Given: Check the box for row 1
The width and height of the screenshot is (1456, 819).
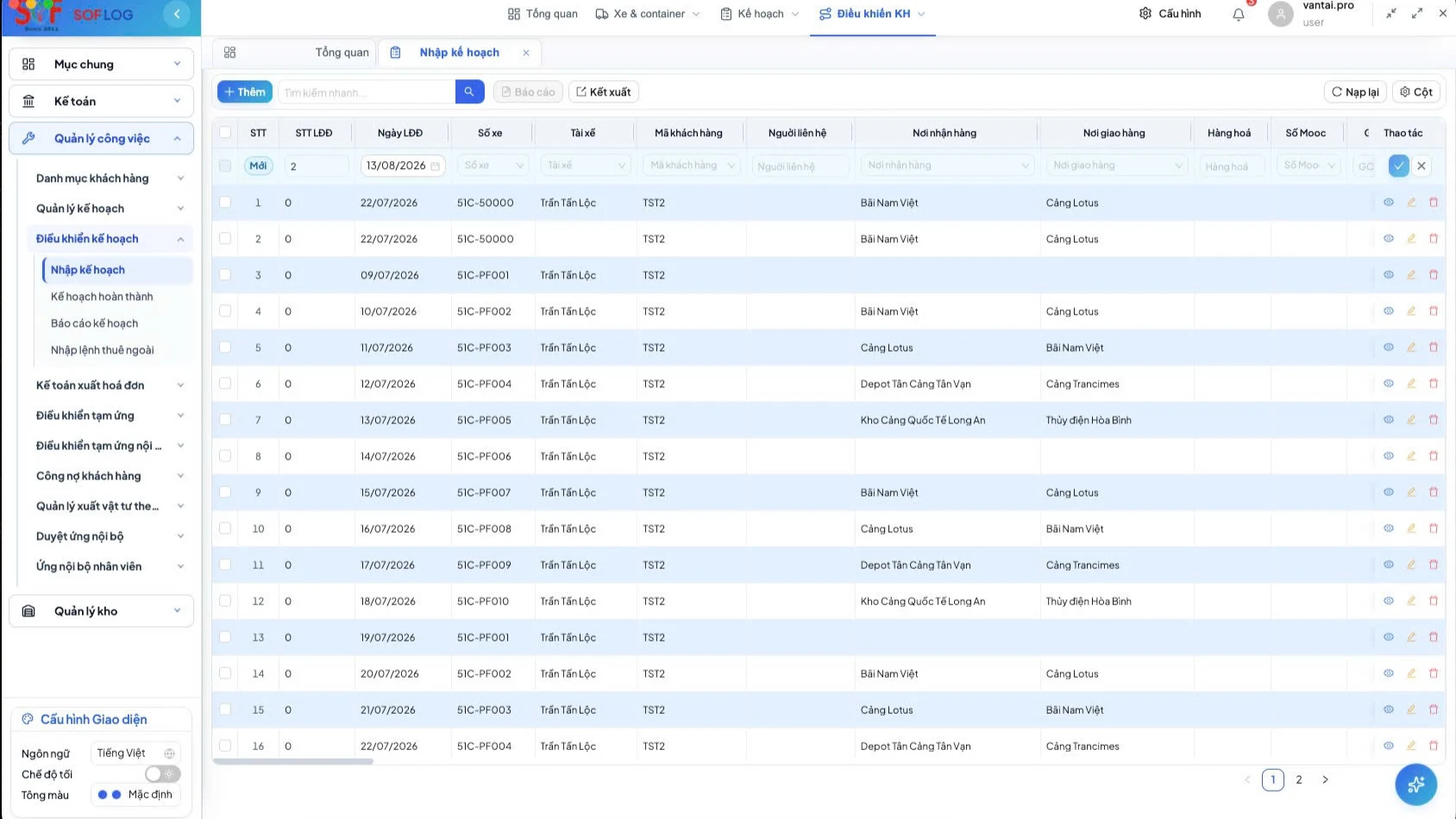Looking at the screenshot, I should pos(225,202).
